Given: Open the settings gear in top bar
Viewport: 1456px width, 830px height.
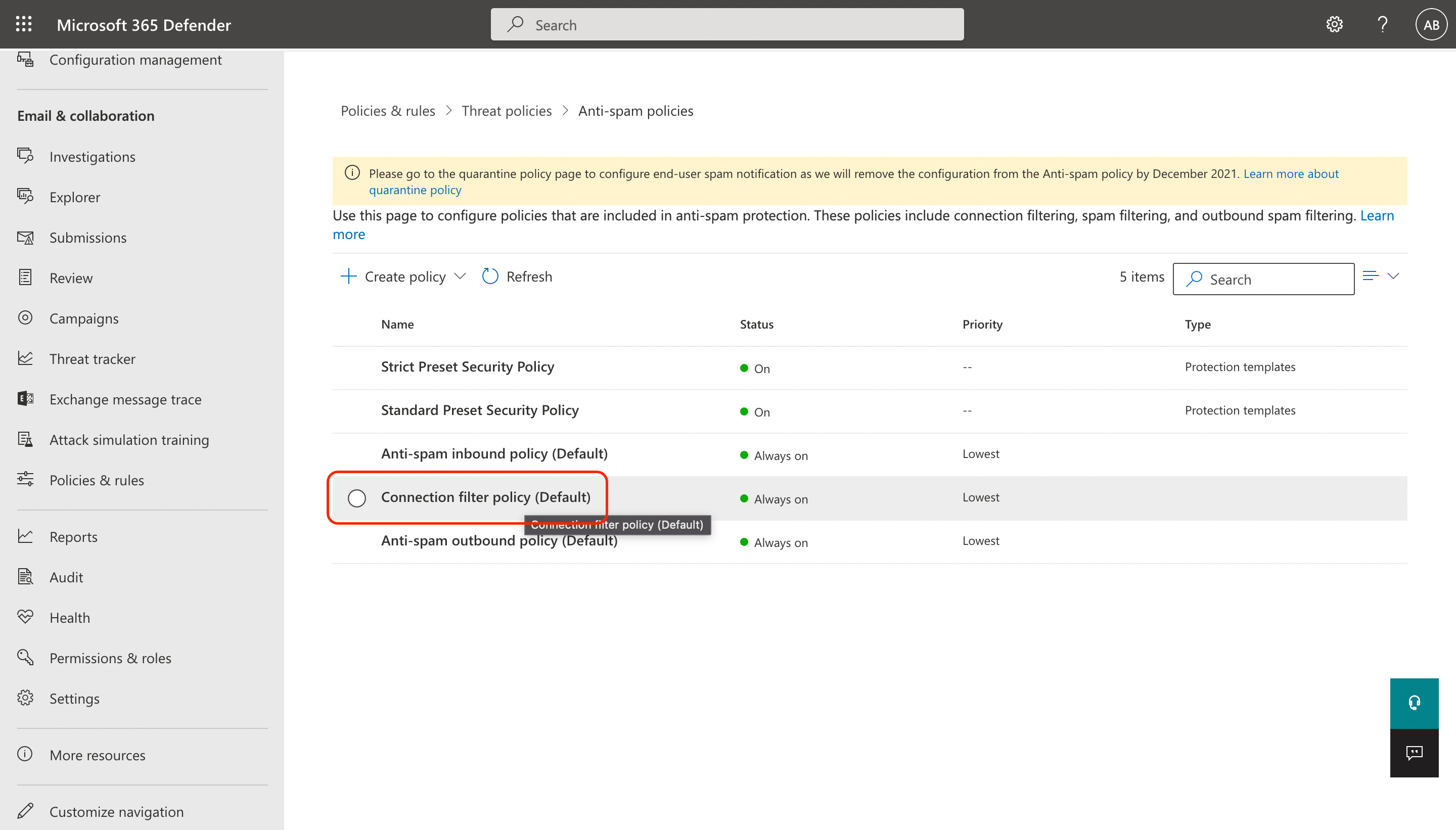Looking at the screenshot, I should point(1334,24).
